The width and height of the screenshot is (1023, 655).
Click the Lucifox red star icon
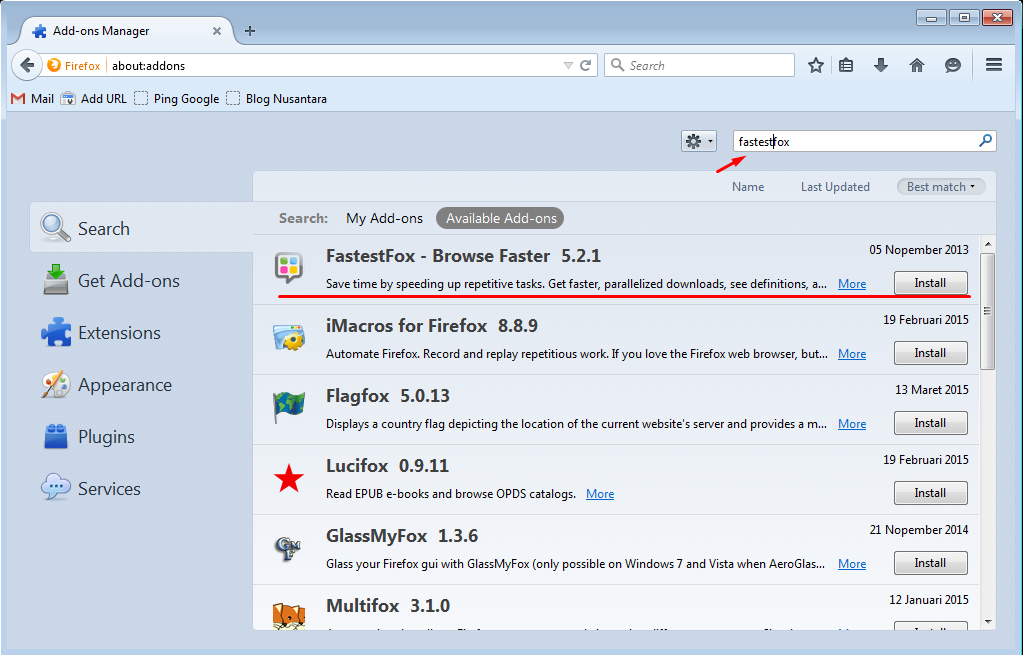(x=289, y=479)
